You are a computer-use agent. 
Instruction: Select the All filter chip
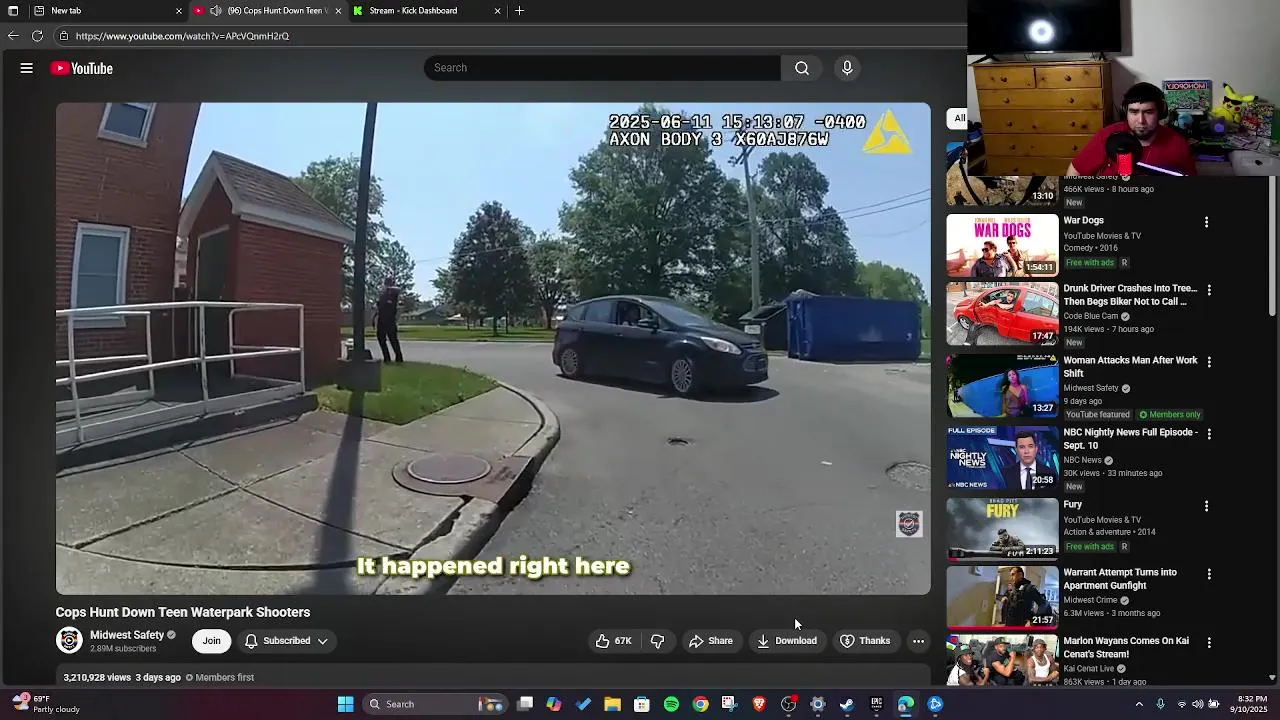coord(959,118)
